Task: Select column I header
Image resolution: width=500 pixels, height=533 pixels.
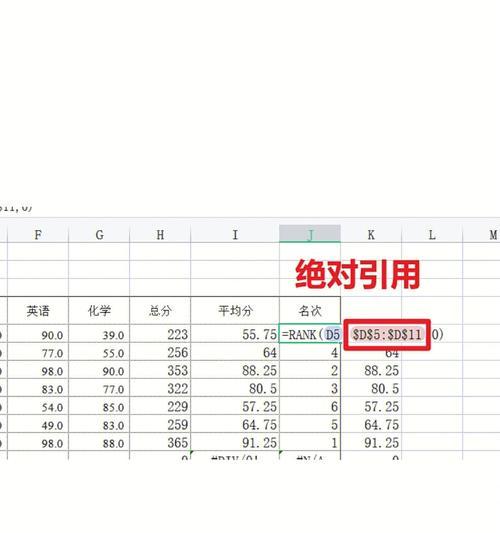Action: [x=235, y=234]
